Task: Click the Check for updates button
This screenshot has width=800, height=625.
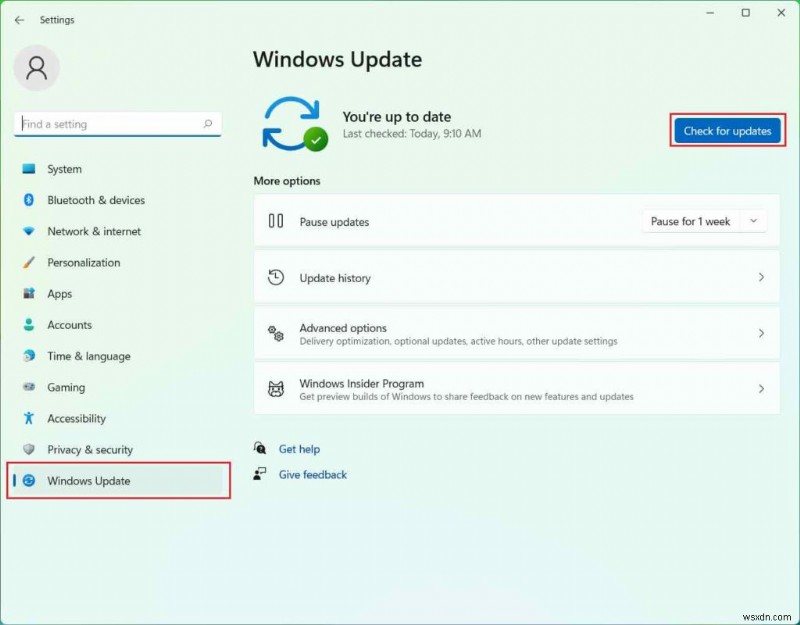Action: coord(727,130)
